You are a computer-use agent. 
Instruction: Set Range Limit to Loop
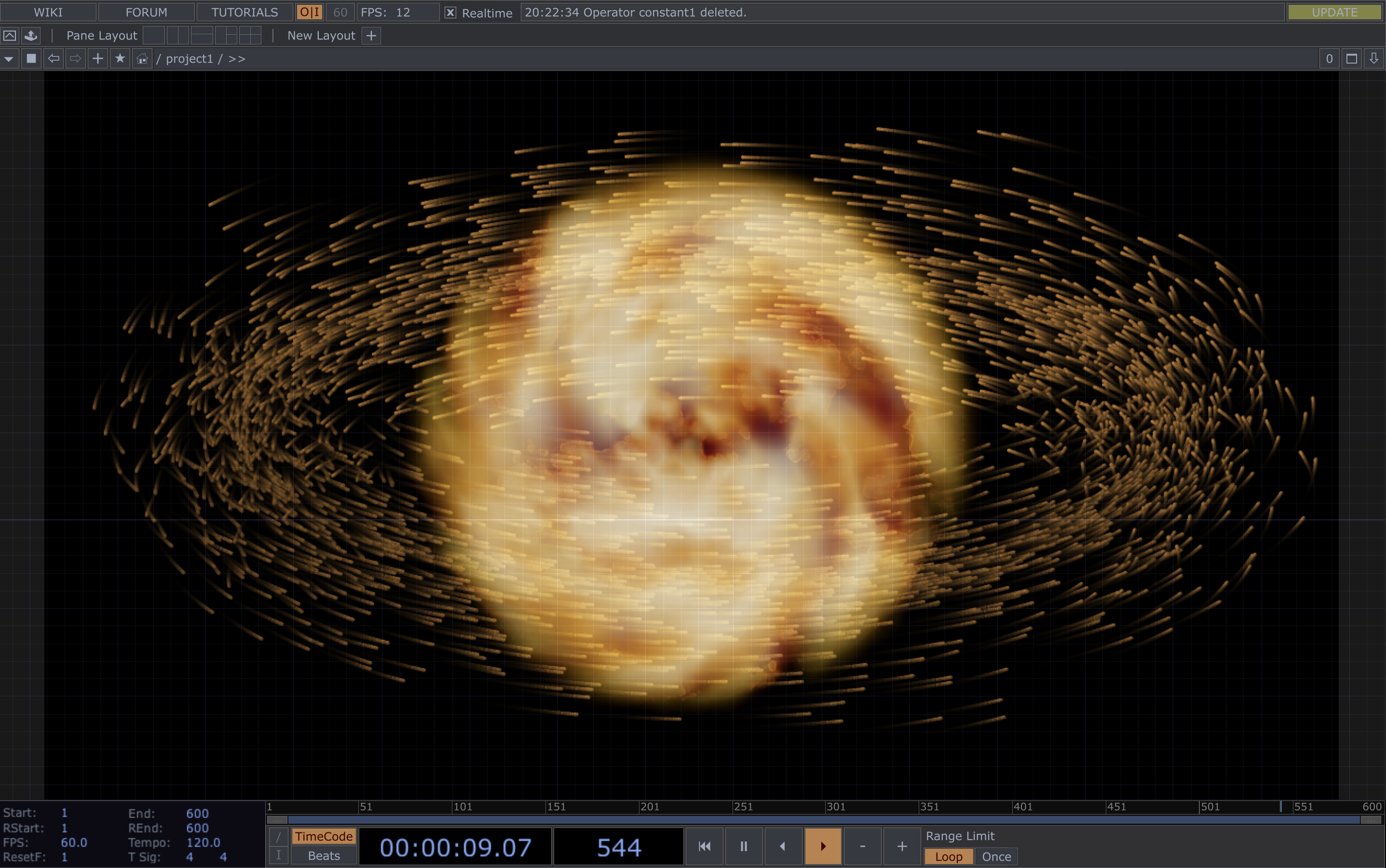pos(949,856)
